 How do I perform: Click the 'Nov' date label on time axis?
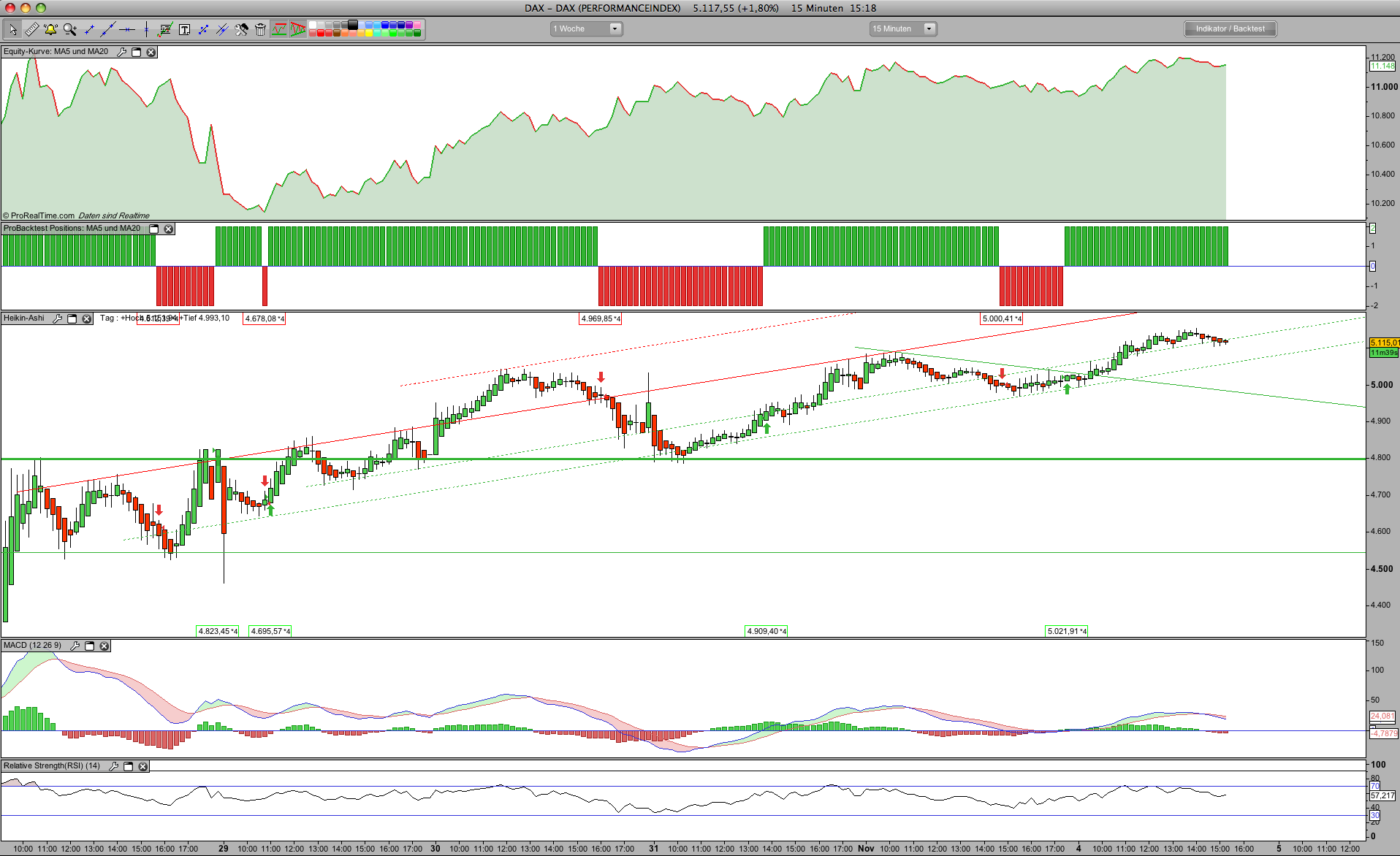pyautogui.click(x=866, y=849)
